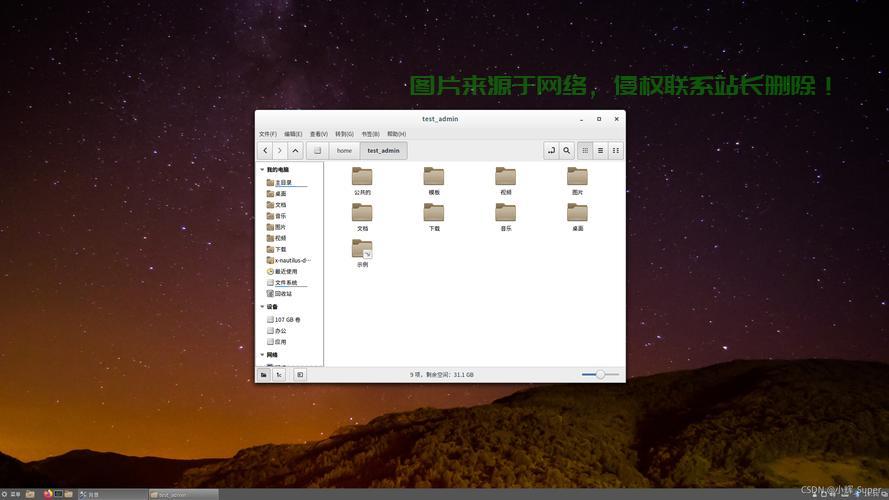Viewport: 889px width, 500px height.
Task: Open the 文件(F) menu
Action: 267,134
